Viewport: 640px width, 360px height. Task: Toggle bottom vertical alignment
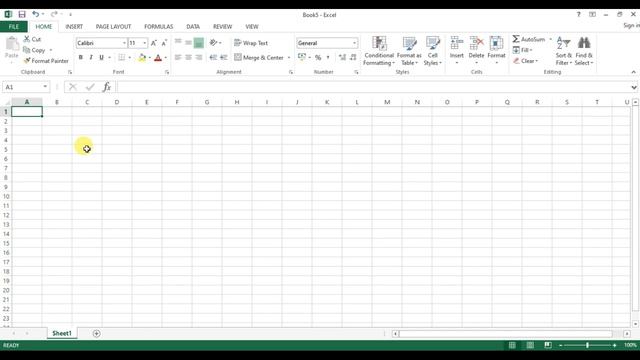[199, 42]
